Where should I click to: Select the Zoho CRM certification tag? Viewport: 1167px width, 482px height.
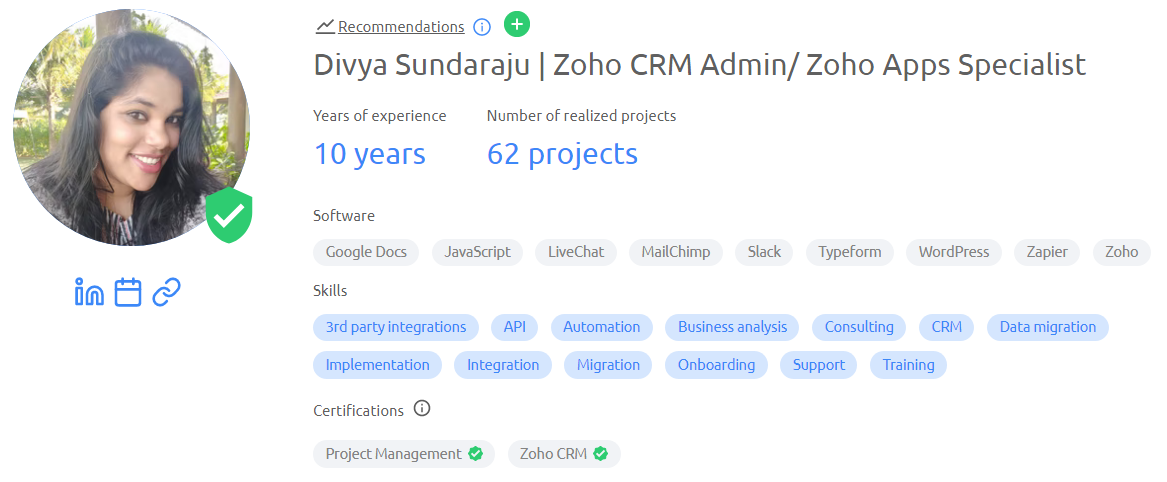564,454
